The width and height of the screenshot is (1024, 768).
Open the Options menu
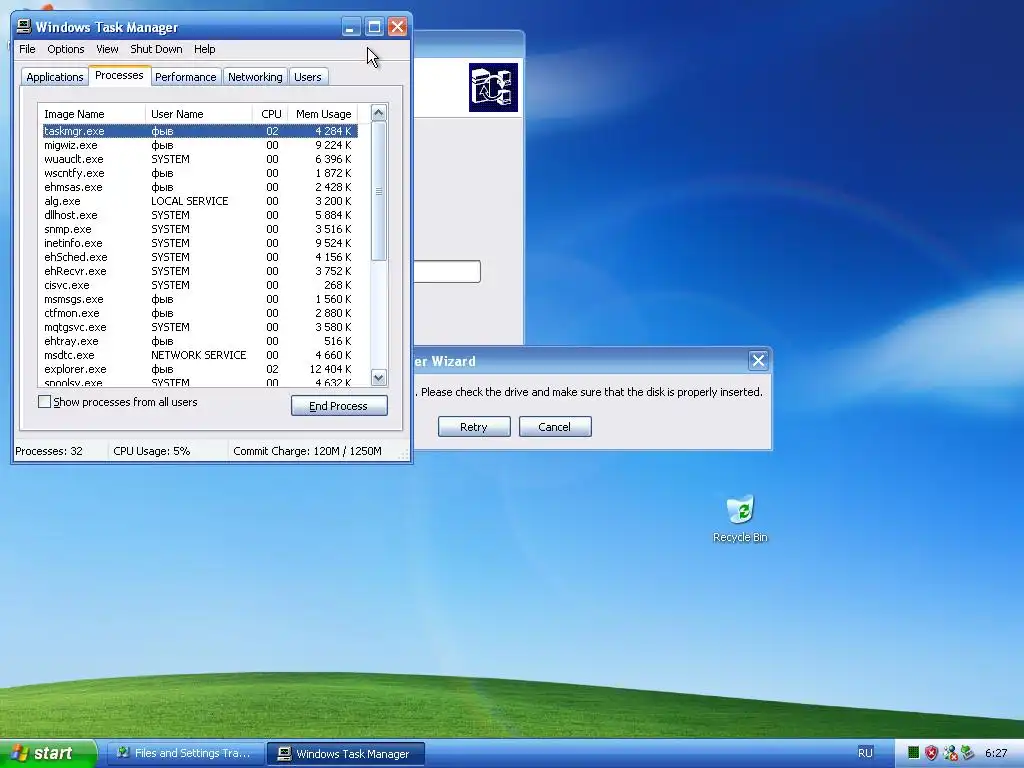pos(65,49)
